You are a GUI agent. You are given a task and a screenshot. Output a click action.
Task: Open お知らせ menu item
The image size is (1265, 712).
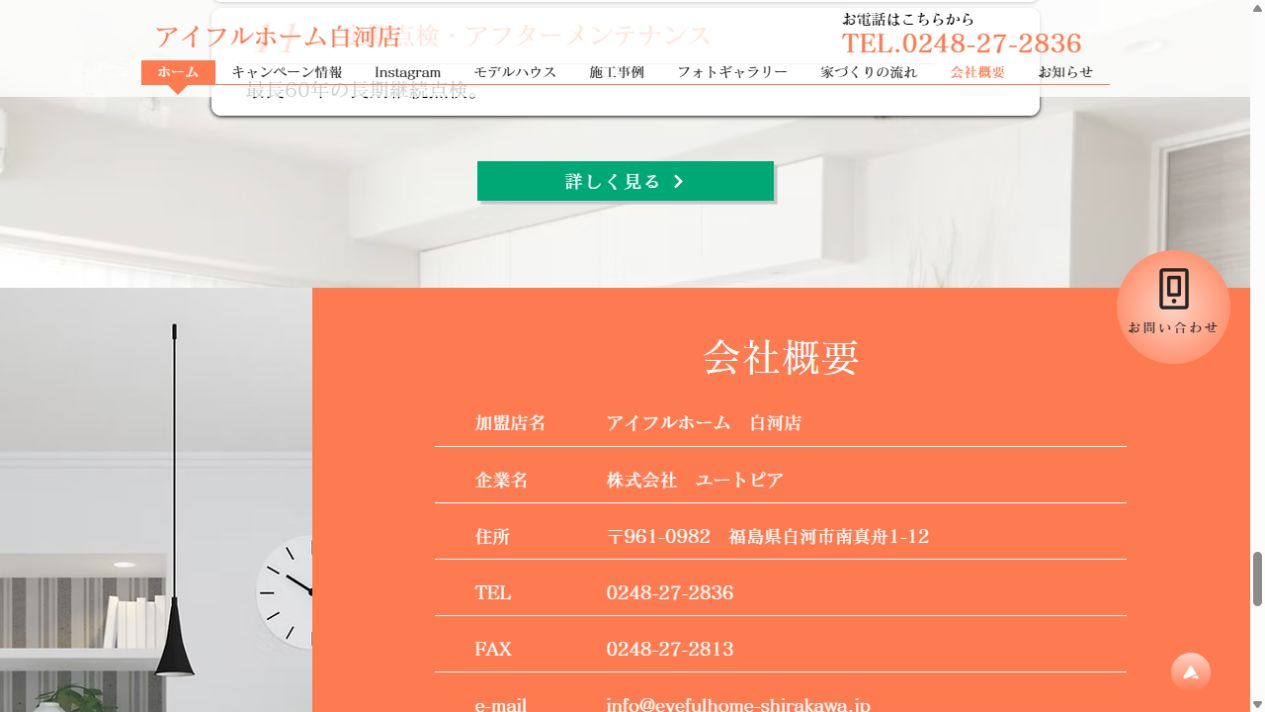[x=1065, y=72]
